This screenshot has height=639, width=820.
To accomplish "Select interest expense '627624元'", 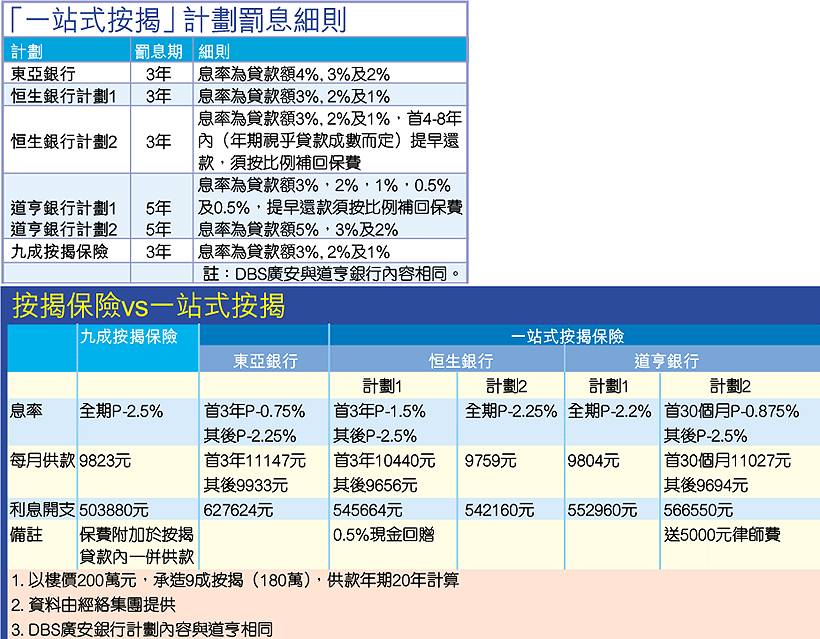I will pos(238,510).
